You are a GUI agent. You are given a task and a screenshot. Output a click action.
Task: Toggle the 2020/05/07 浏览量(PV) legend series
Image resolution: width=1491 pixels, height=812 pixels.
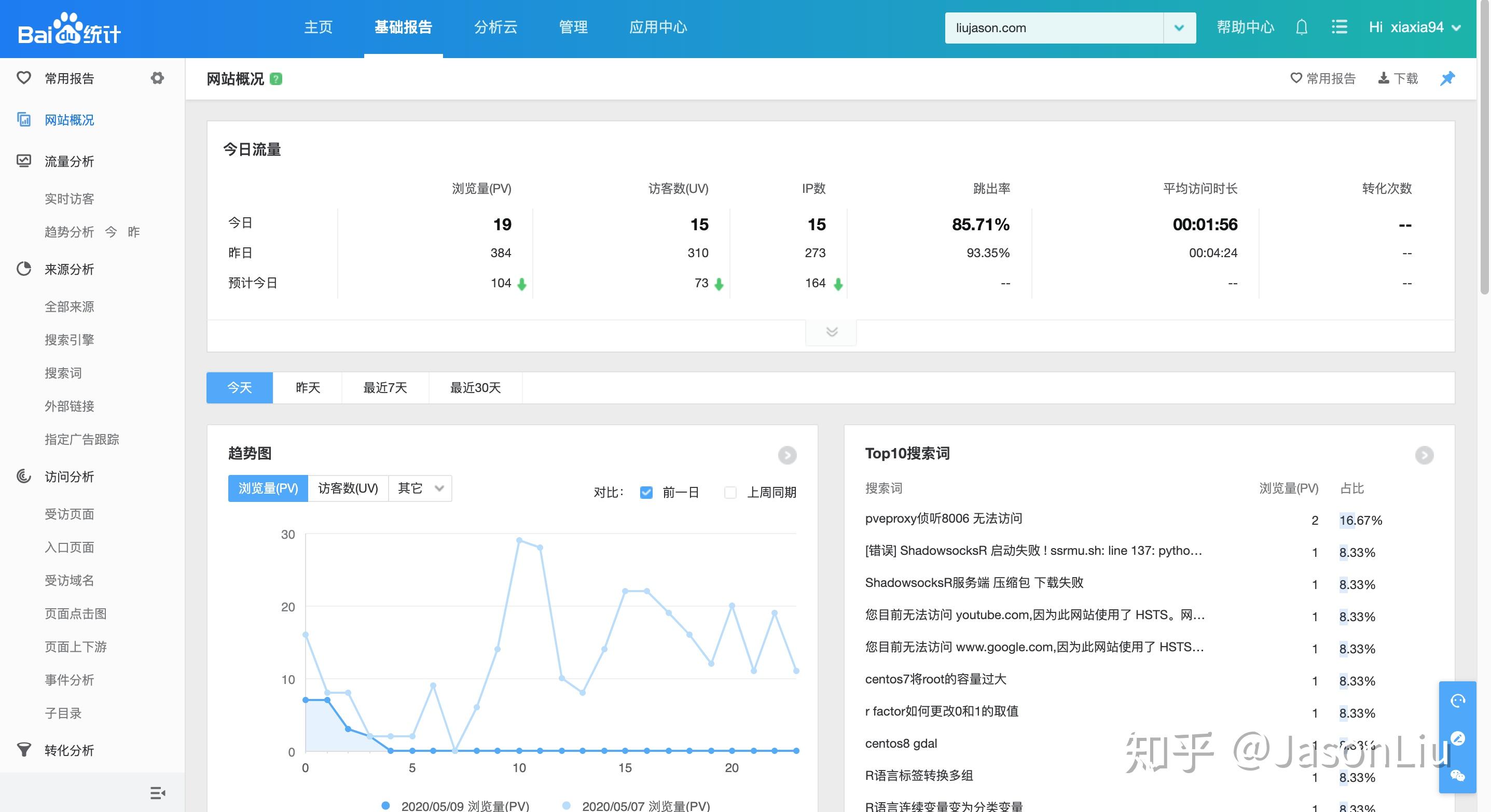pos(636,806)
